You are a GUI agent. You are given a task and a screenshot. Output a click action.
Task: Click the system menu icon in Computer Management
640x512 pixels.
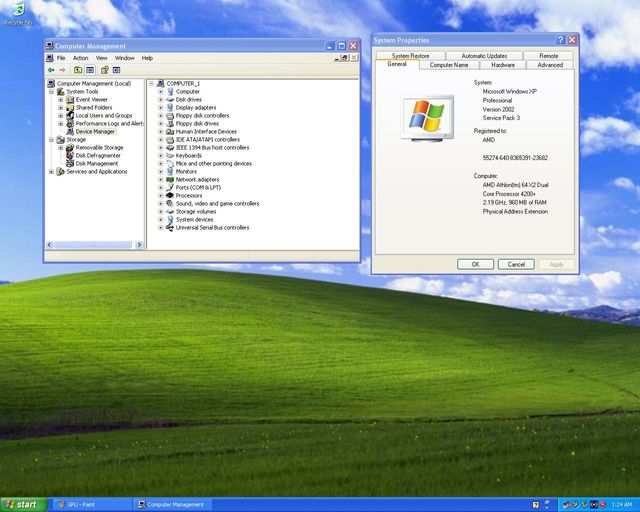(x=50, y=46)
